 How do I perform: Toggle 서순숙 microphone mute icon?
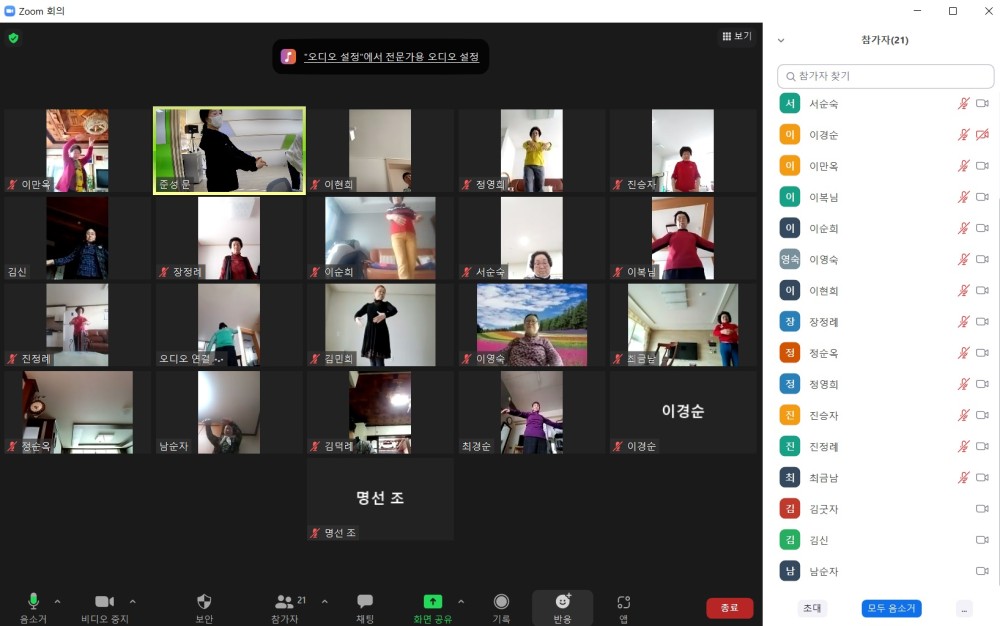[x=964, y=103]
